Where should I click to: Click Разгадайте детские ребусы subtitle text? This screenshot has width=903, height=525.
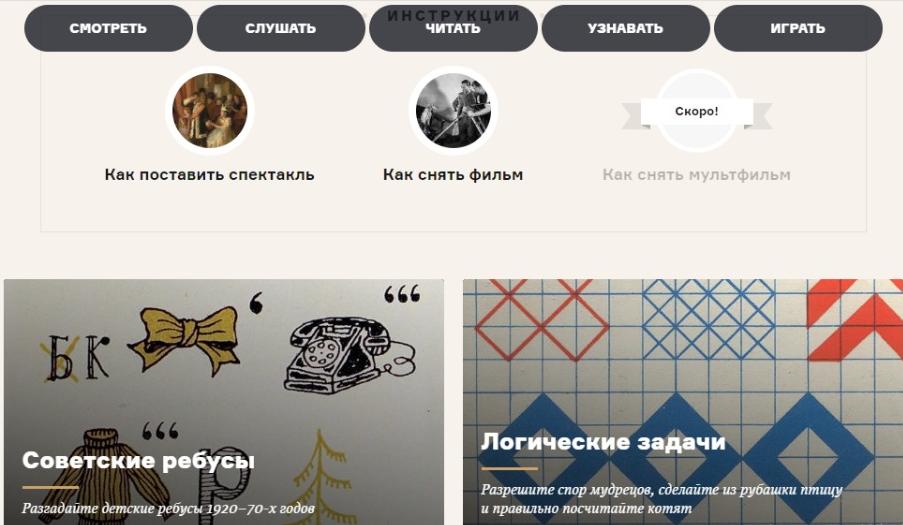pos(168,509)
